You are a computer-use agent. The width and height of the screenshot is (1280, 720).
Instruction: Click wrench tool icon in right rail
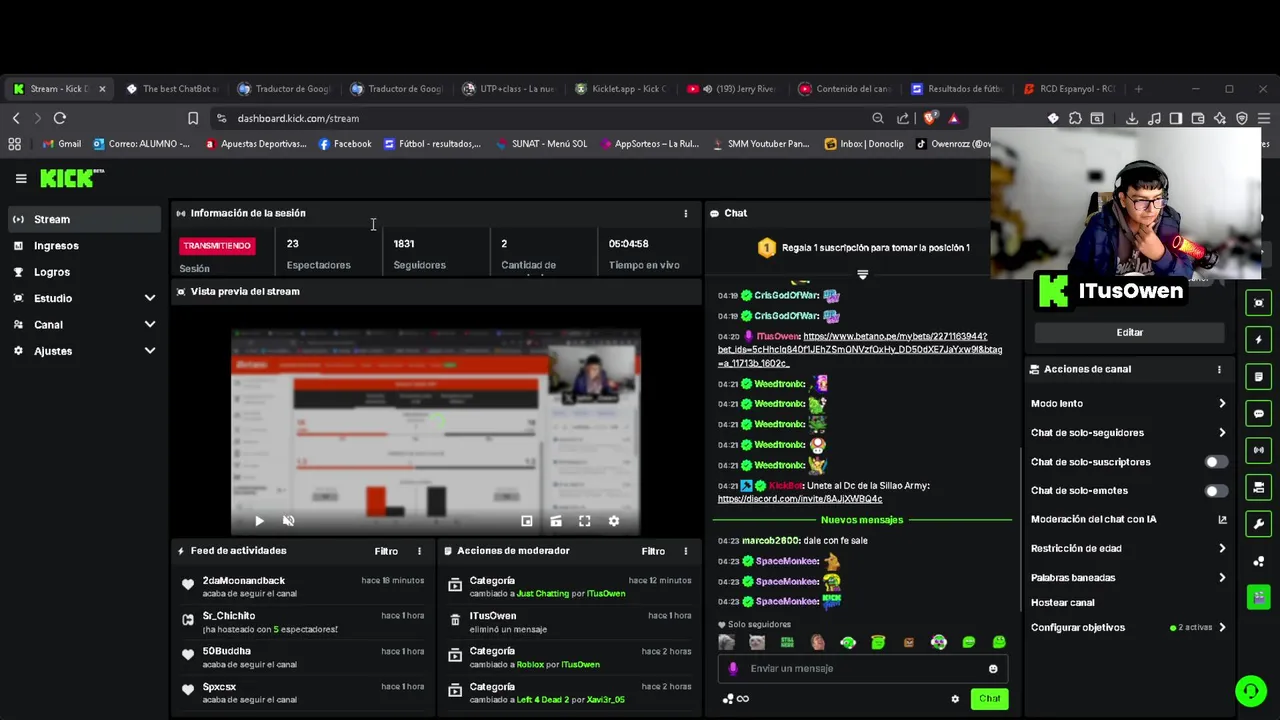1259,524
